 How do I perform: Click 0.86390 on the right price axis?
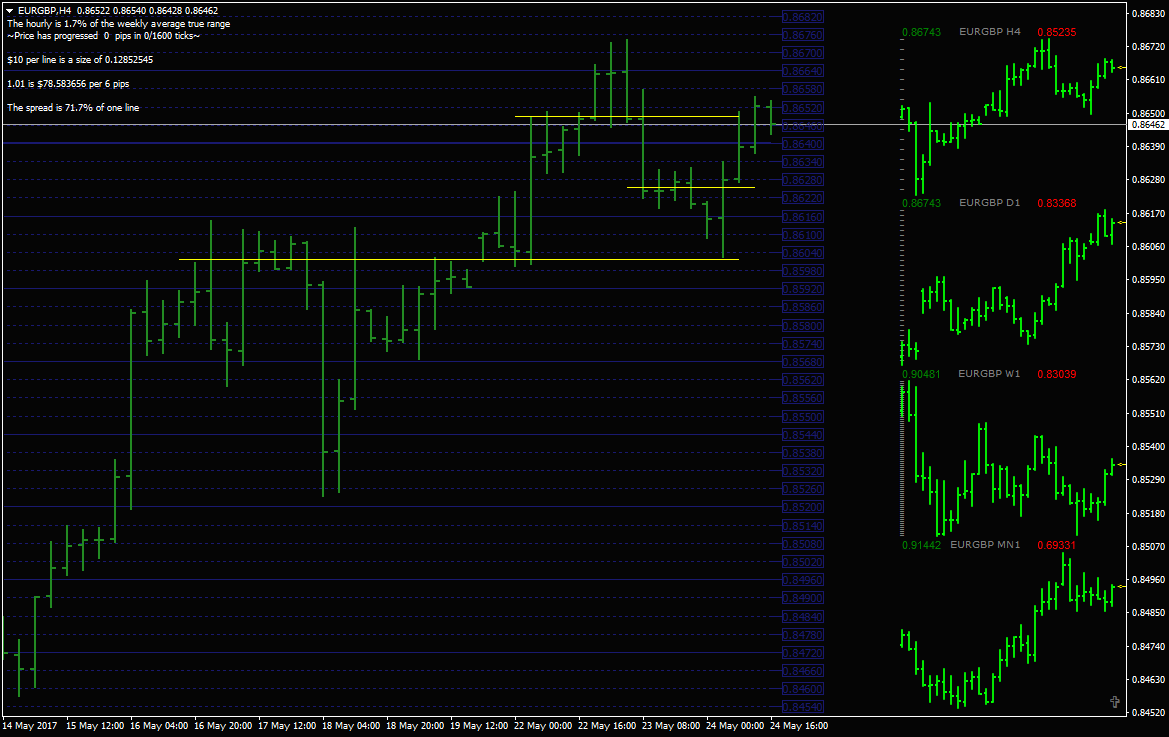click(x=1148, y=147)
